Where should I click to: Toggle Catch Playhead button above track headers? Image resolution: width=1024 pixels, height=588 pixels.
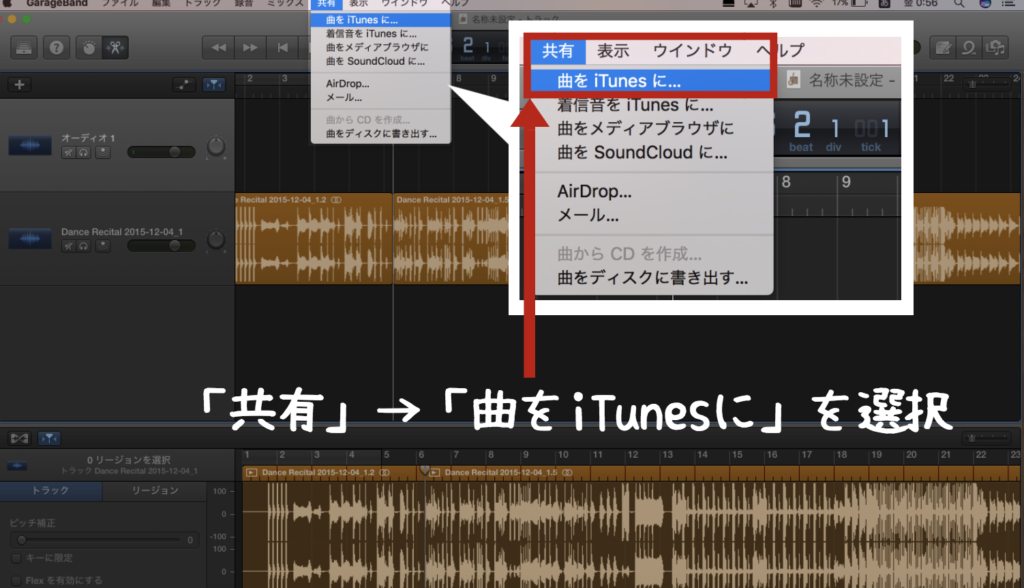point(214,85)
